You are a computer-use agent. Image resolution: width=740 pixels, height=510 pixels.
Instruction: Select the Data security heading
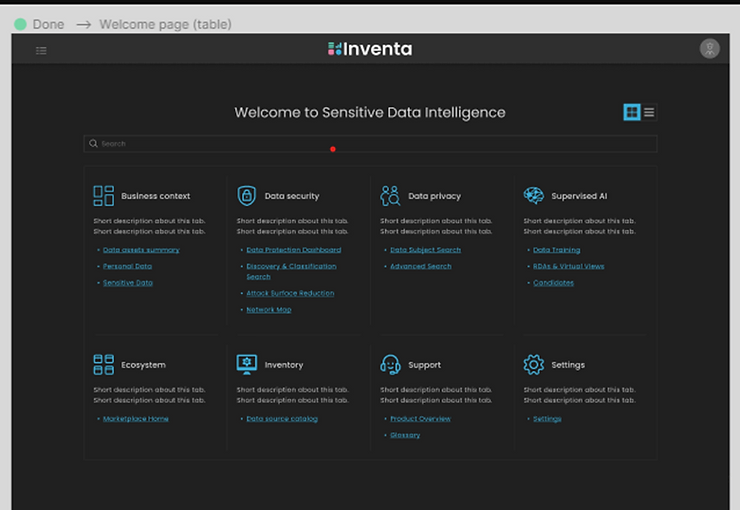pos(292,196)
